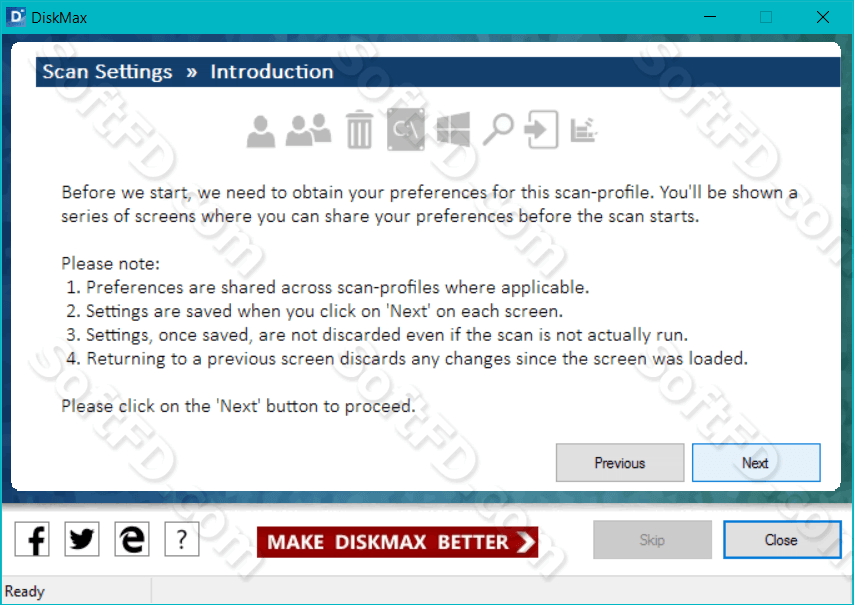Viewport: 854px width, 605px height.
Task: Click the 'Scan Settings' breadcrumb heading
Action: point(107,72)
